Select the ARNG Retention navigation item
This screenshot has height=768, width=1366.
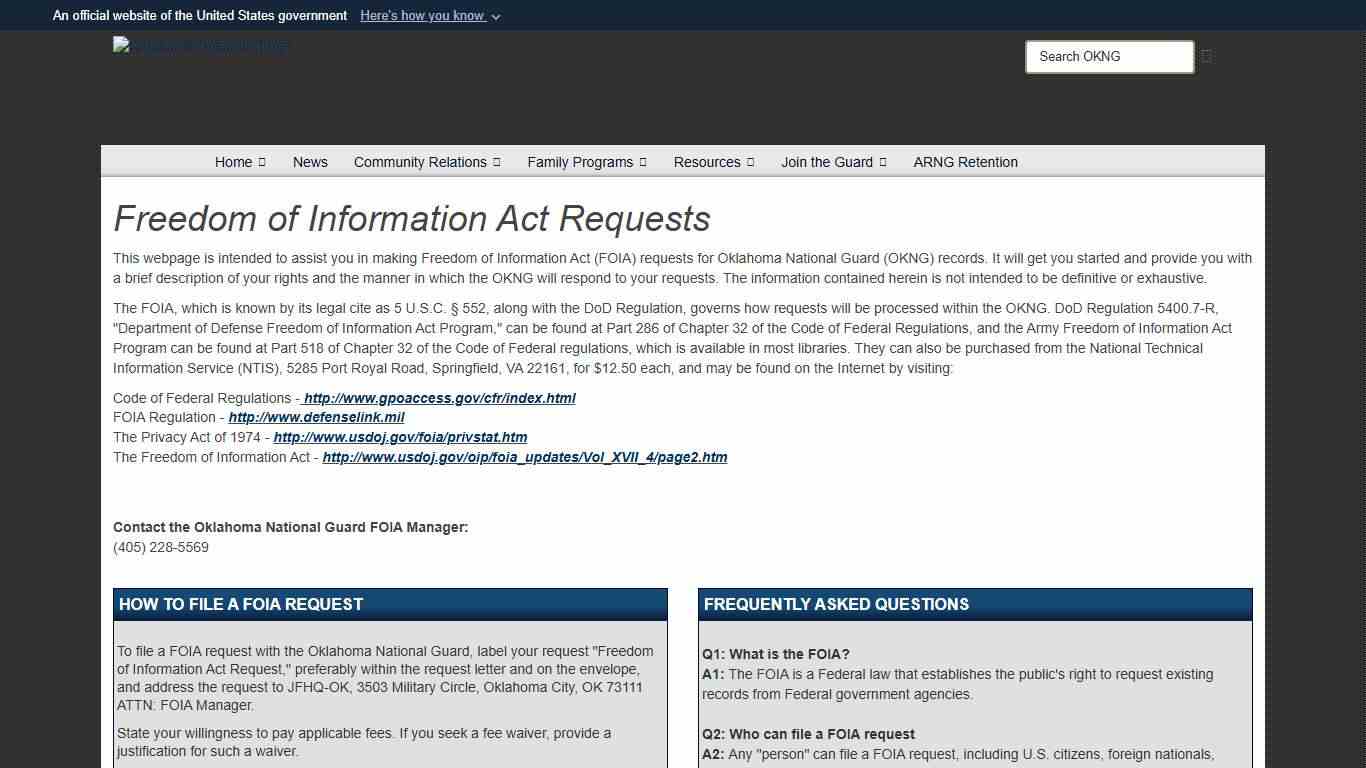tap(965, 162)
